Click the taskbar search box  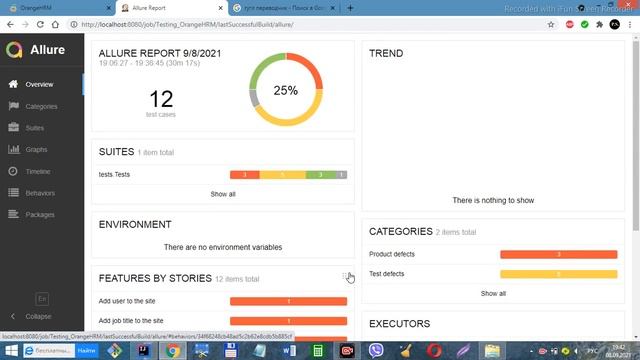tap(49, 351)
